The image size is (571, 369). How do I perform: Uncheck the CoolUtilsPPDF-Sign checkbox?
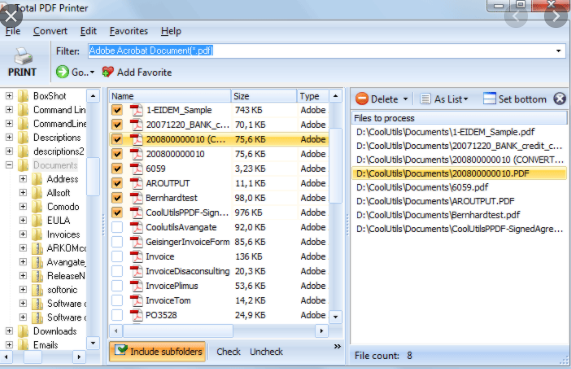[117, 212]
